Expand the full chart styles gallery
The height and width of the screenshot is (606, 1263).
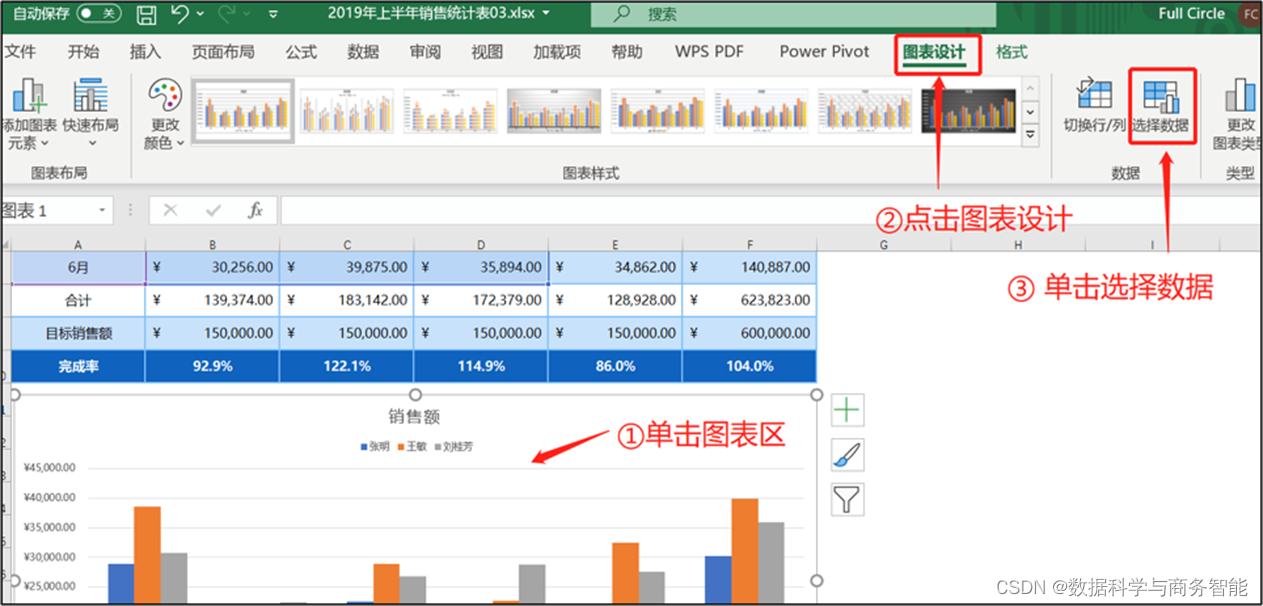tap(1030, 133)
